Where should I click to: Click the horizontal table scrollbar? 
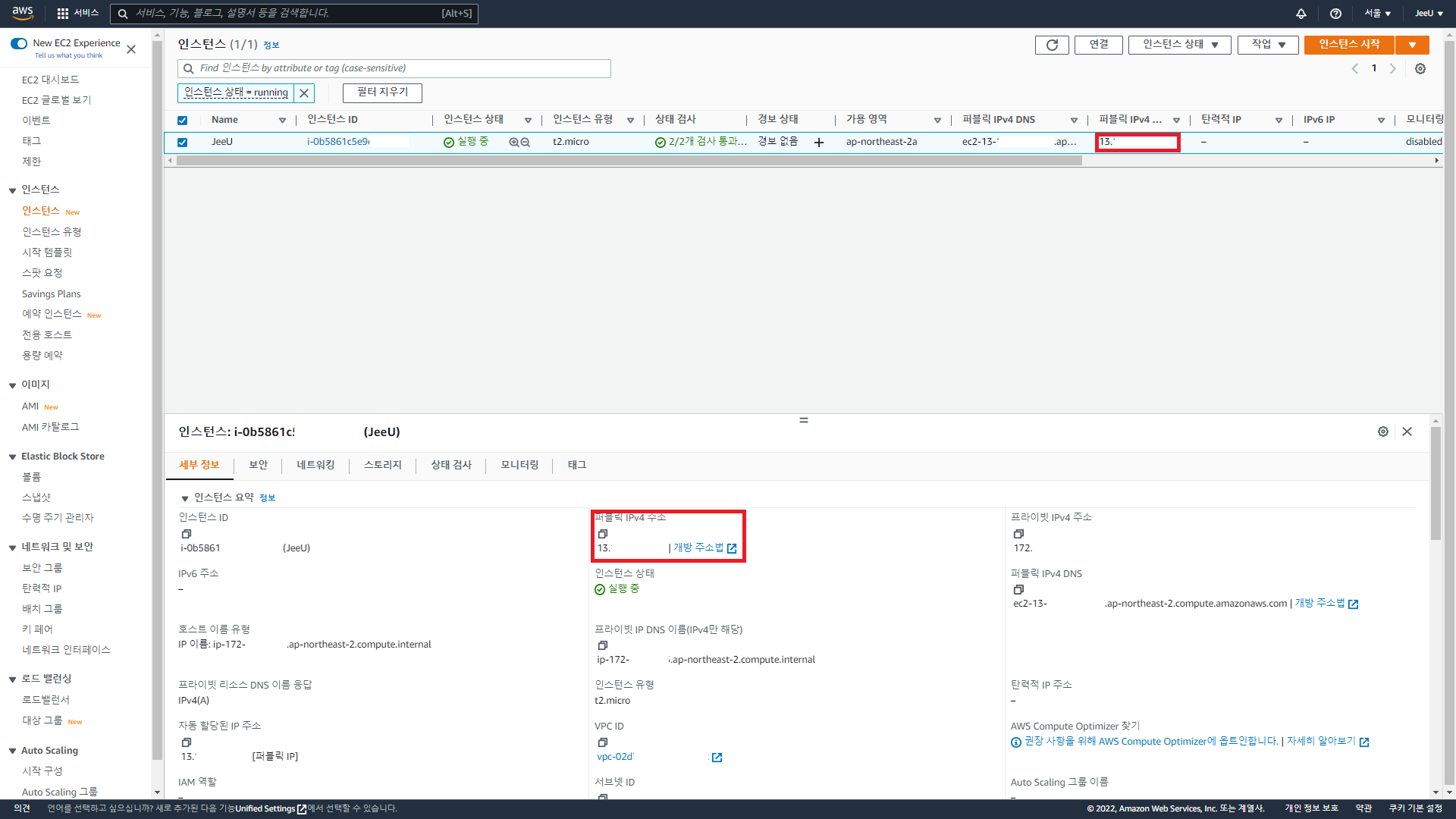629,161
